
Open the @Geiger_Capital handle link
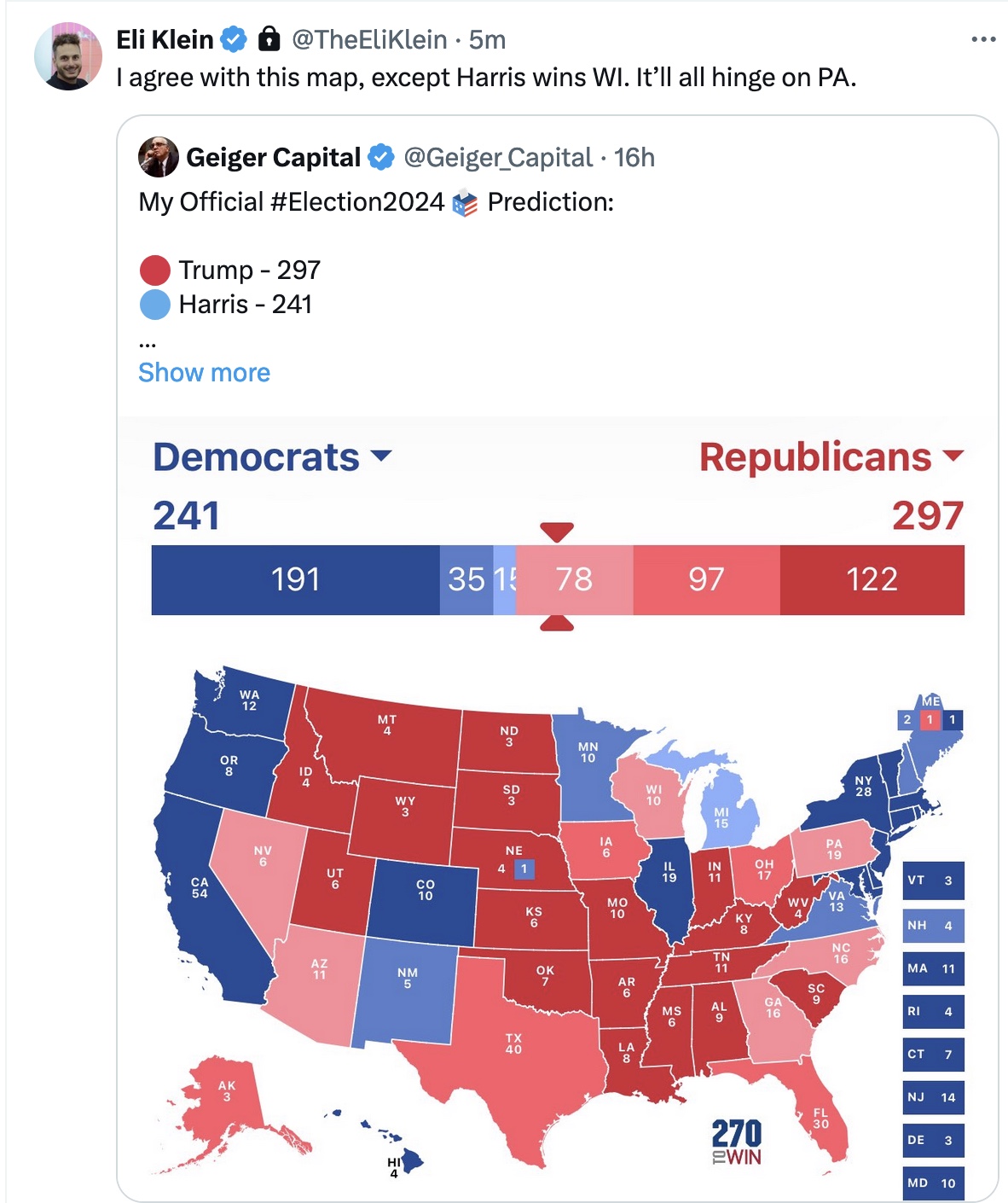tap(497, 158)
